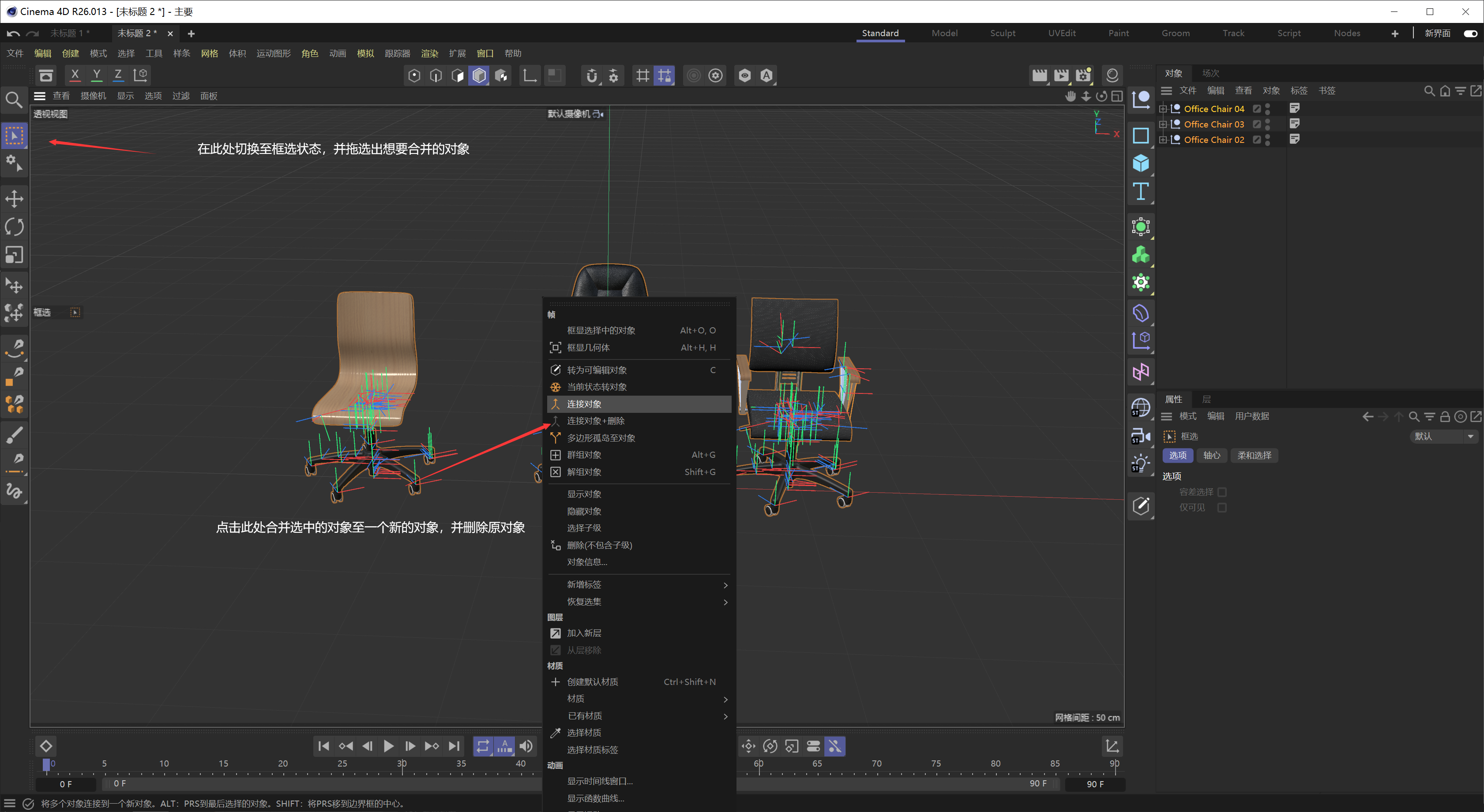1484x812 pixels.
Task: Click the current frame field showing 0 F
Action: [66, 784]
